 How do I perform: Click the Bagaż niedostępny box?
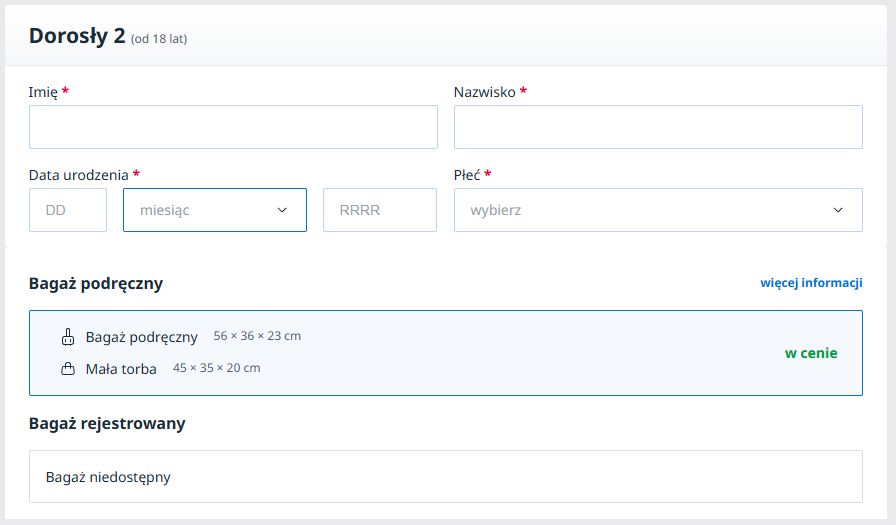(445, 477)
